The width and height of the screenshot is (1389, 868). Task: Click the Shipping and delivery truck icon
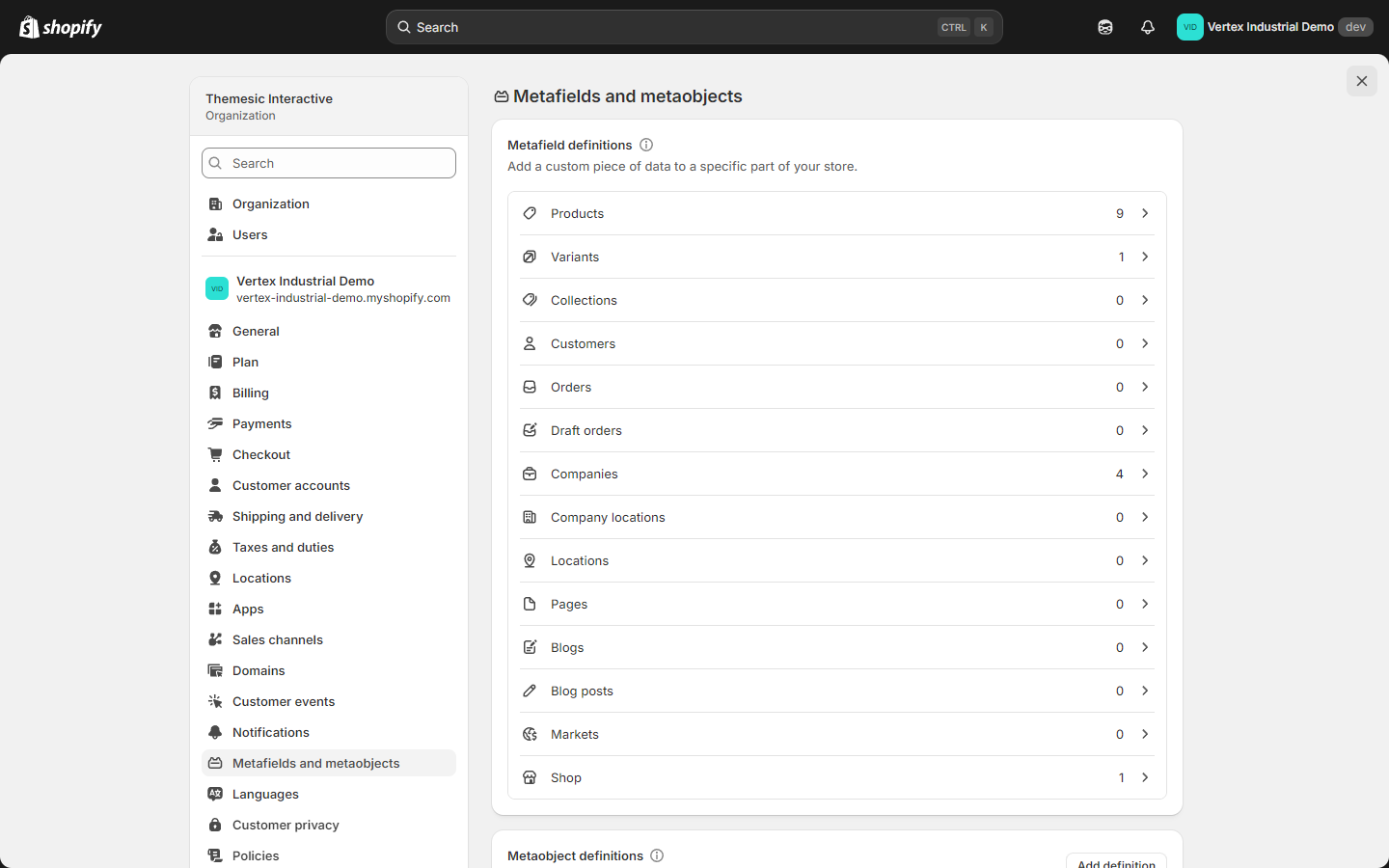pyautogui.click(x=215, y=516)
